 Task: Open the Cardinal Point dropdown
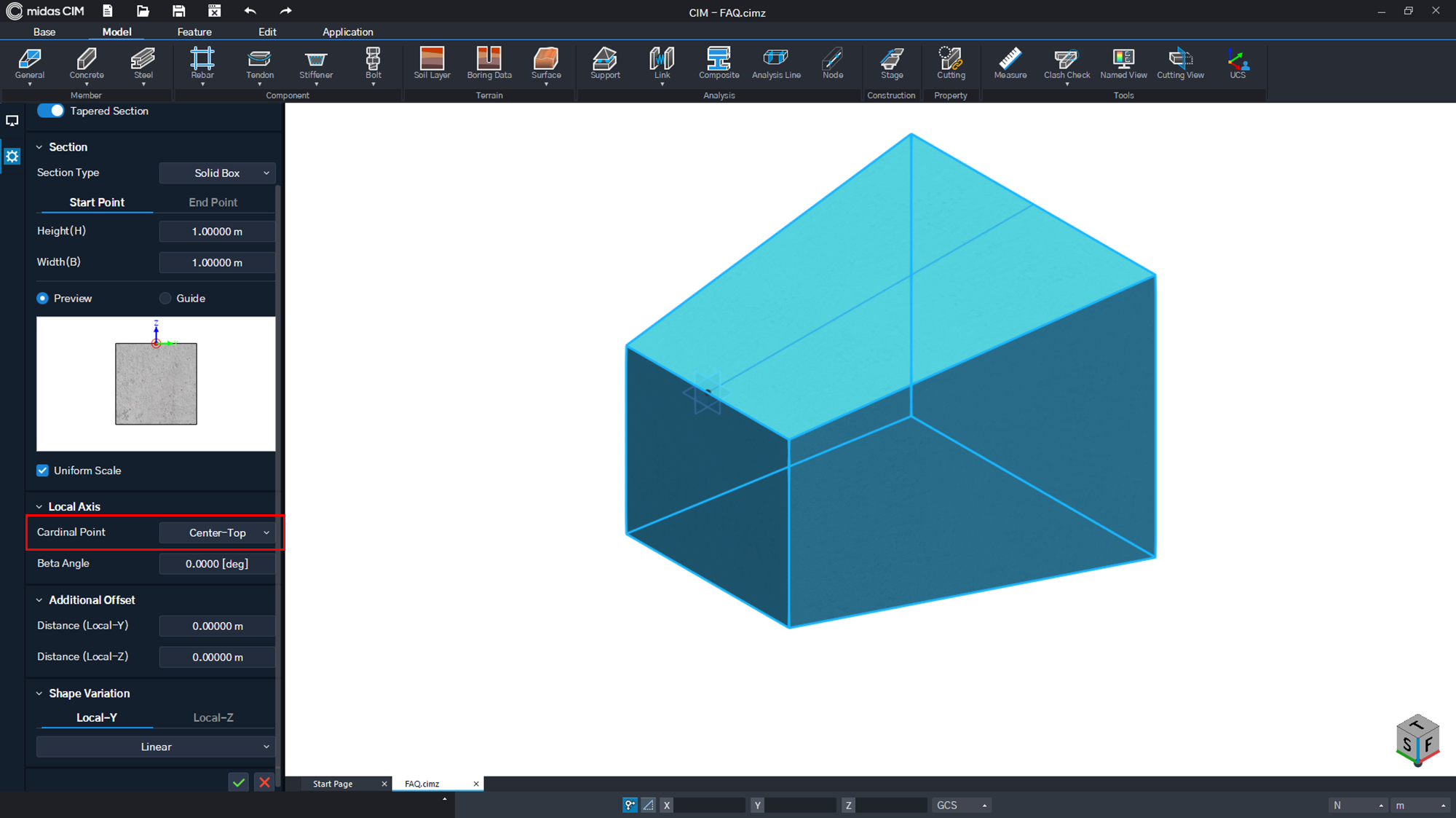tap(217, 532)
